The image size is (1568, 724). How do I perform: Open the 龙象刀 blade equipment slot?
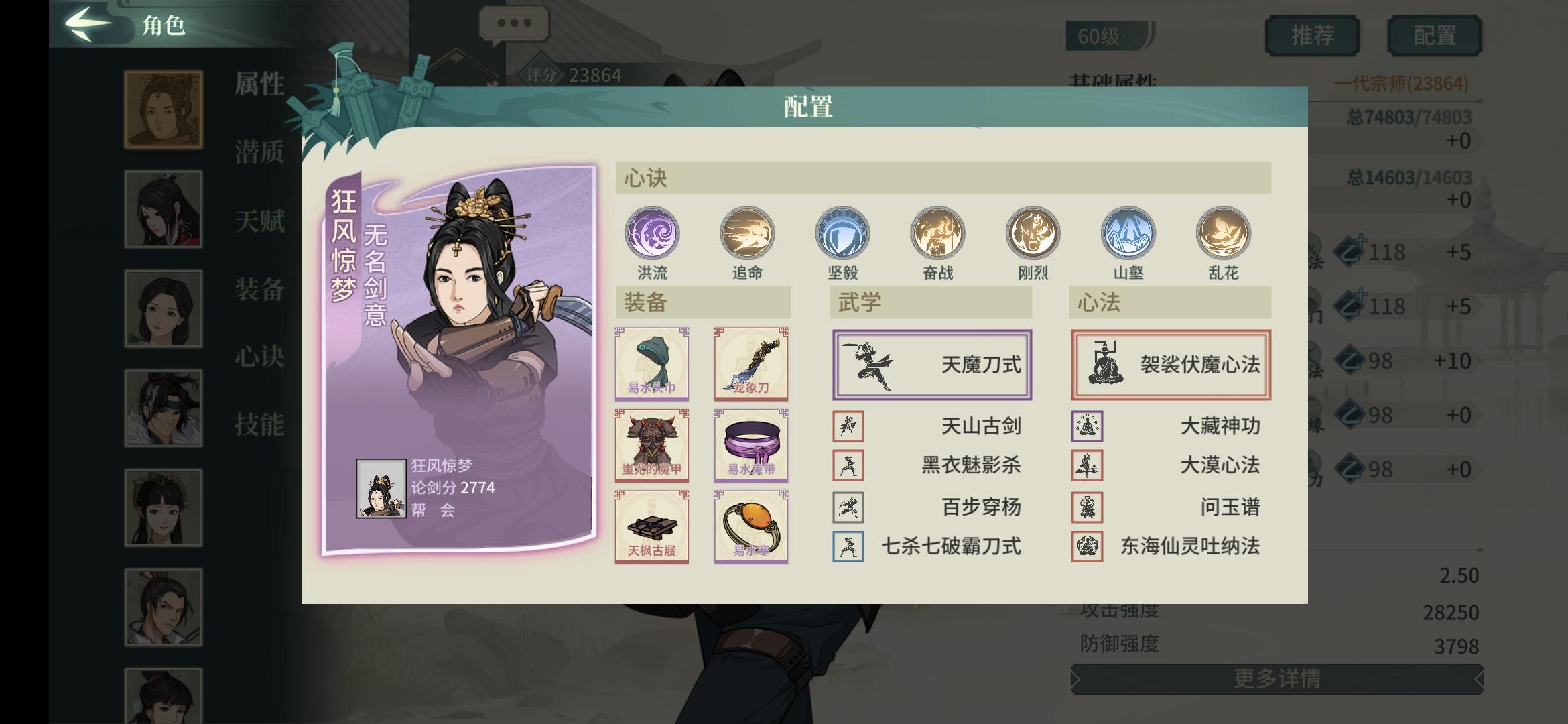pyautogui.click(x=751, y=364)
